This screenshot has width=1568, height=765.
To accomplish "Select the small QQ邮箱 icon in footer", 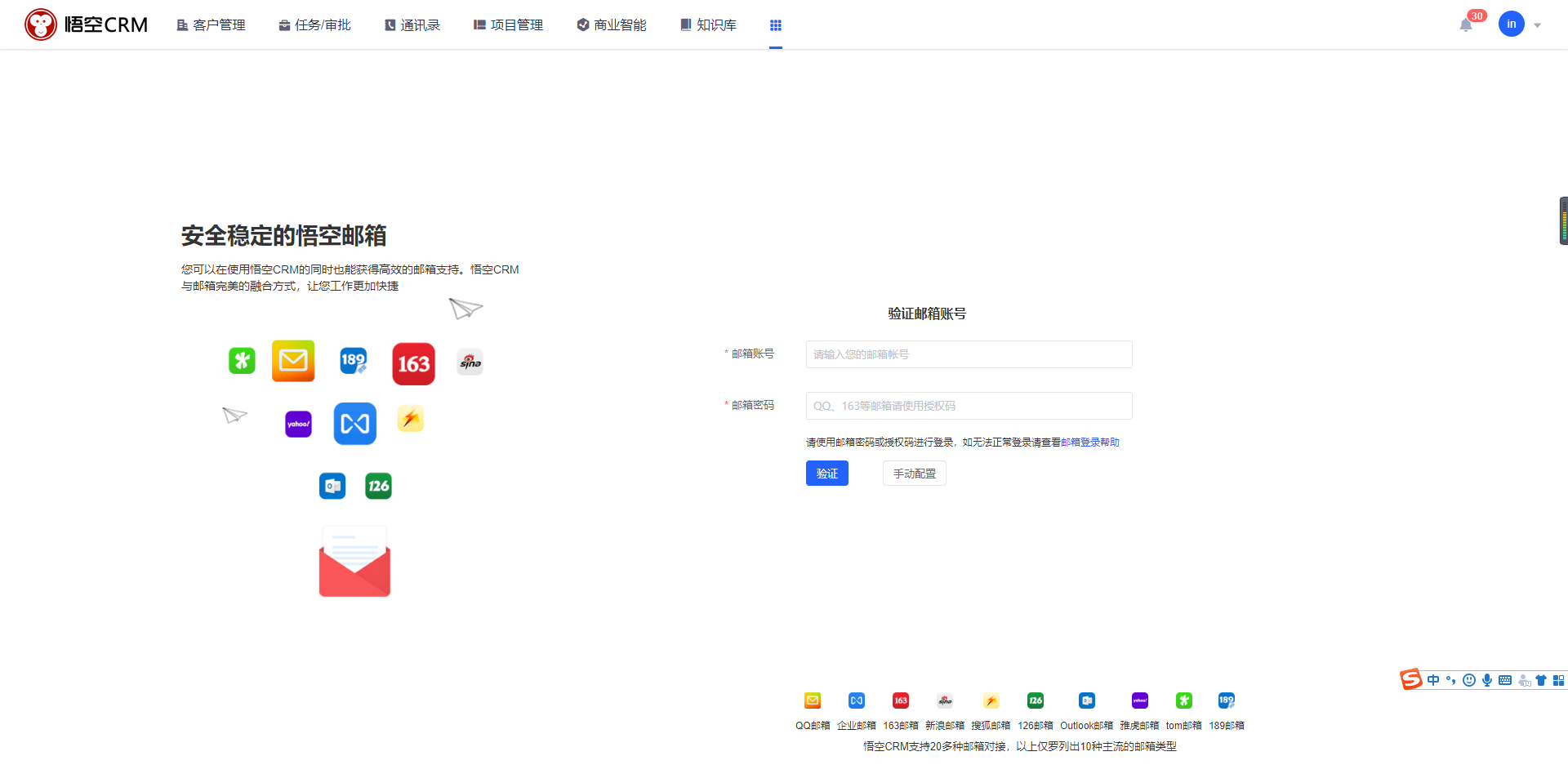I will click(x=813, y=701).
